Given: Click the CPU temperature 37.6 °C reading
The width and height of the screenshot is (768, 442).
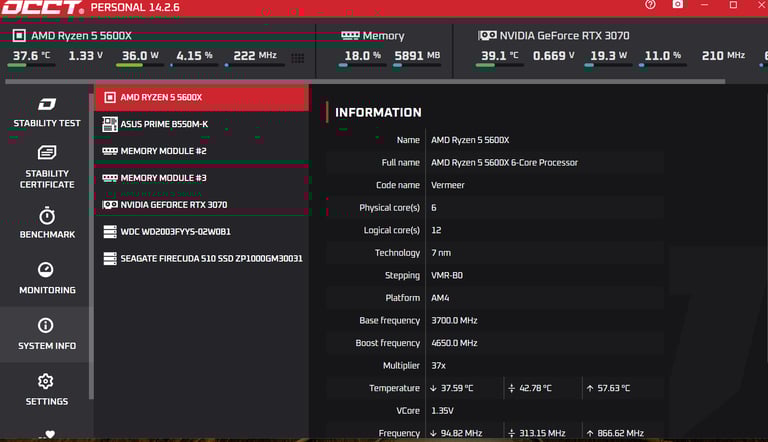Looking at the screenshot, I should [31, 56].
